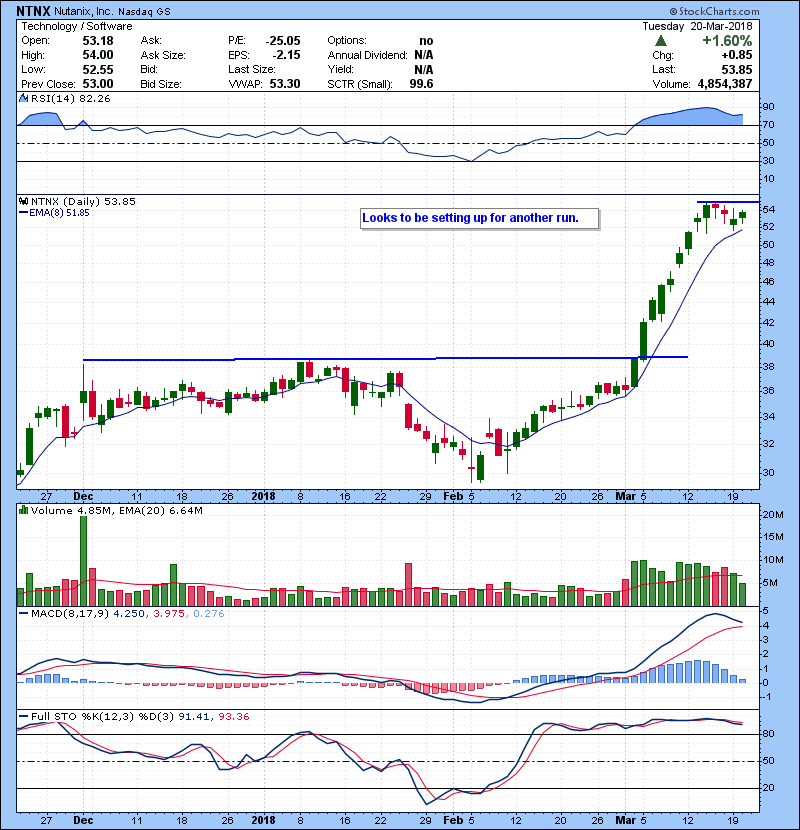The height and width of the screenshot is (830, 800).
Task: Click the High value 54.00
Action: (98, 55)
